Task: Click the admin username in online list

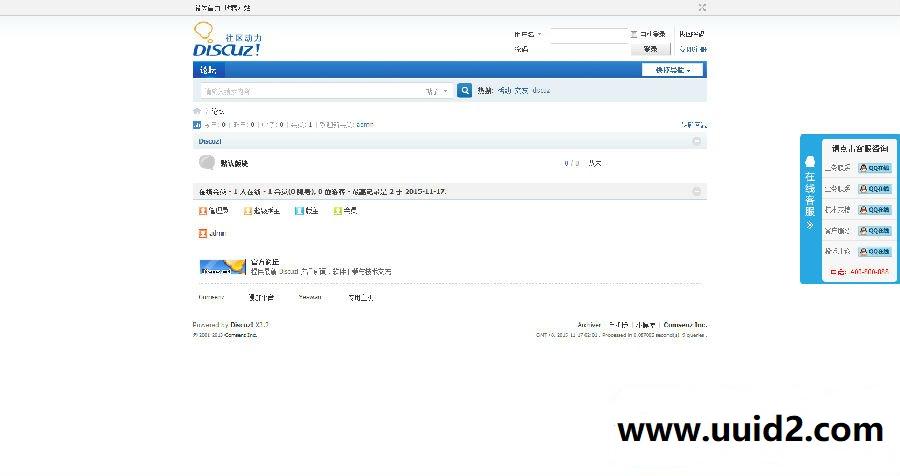Action: pos(218,233)
